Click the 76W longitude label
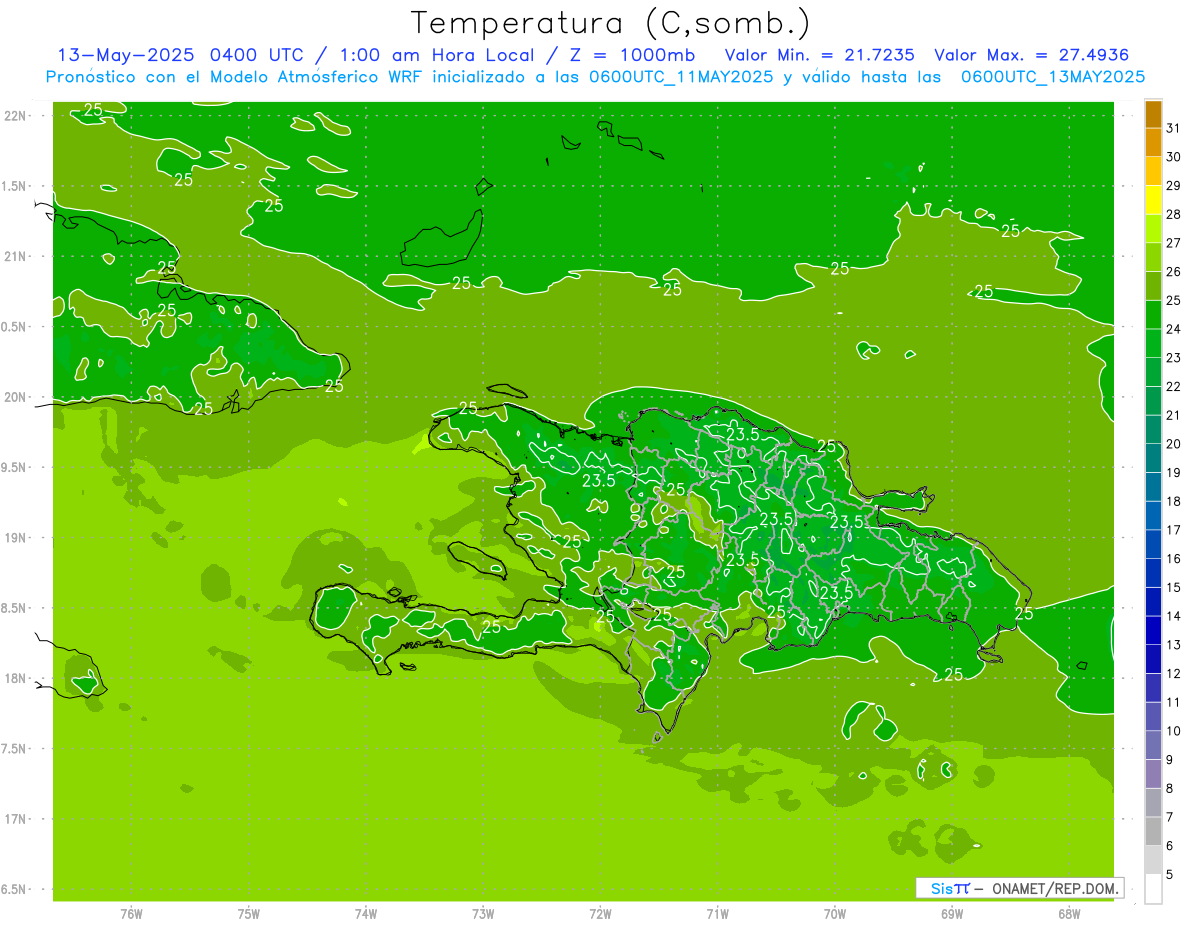 coord(131,914)
